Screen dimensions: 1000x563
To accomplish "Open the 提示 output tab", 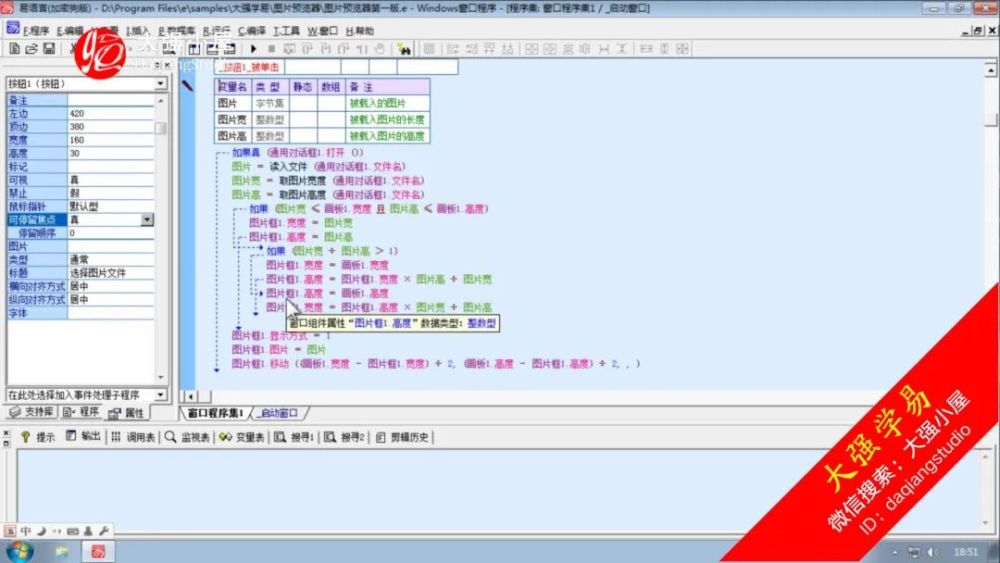I will (x=38, y=437).
